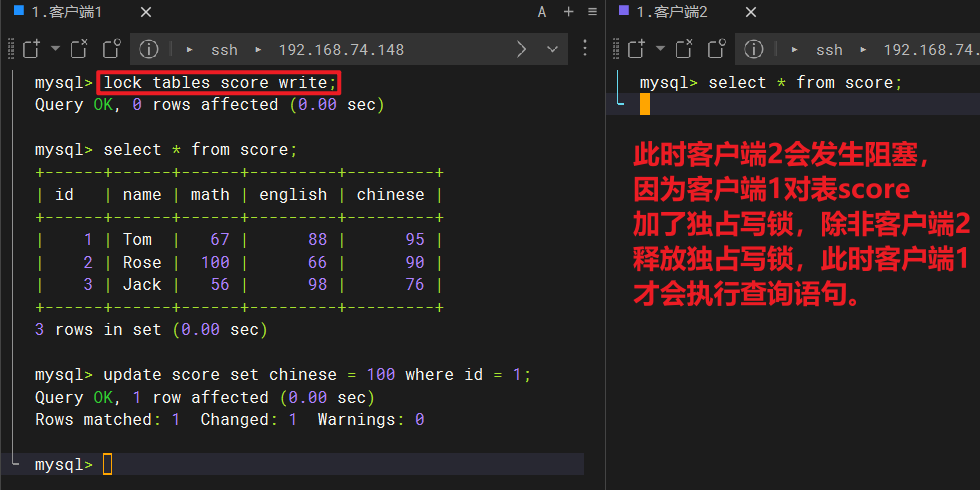
Task: Click the name cell 'Rose'
Action: [x=142, y=262]
